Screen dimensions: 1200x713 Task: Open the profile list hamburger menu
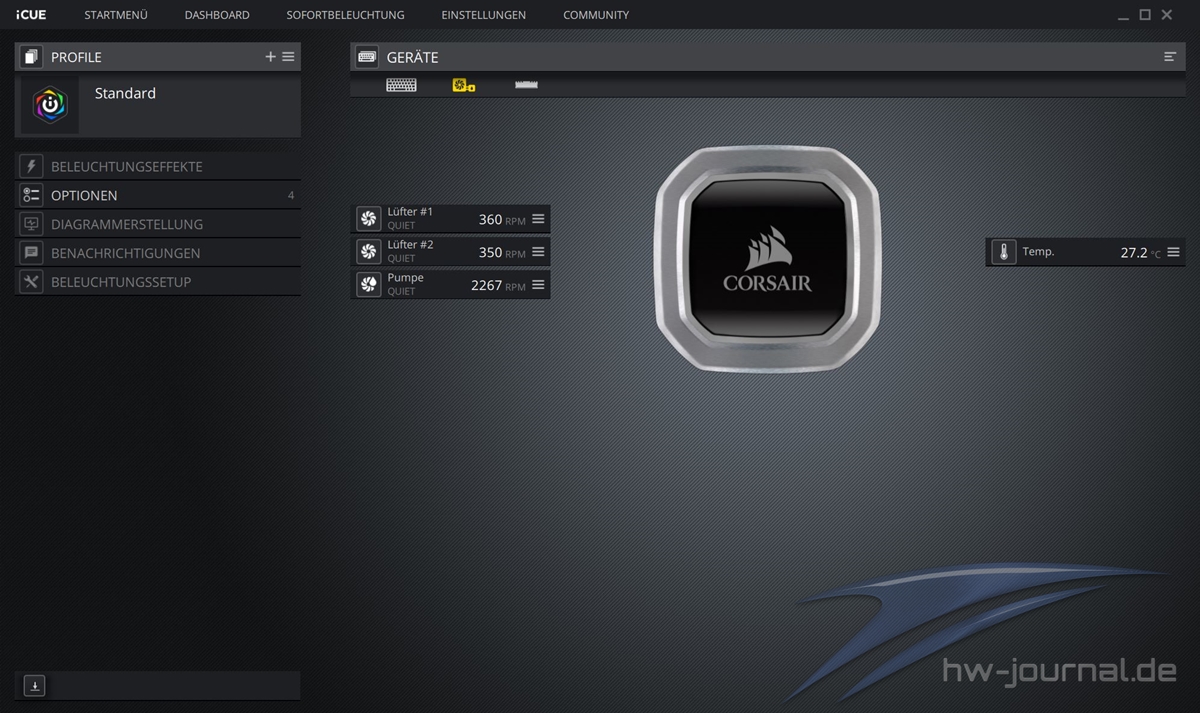point(288,57)
